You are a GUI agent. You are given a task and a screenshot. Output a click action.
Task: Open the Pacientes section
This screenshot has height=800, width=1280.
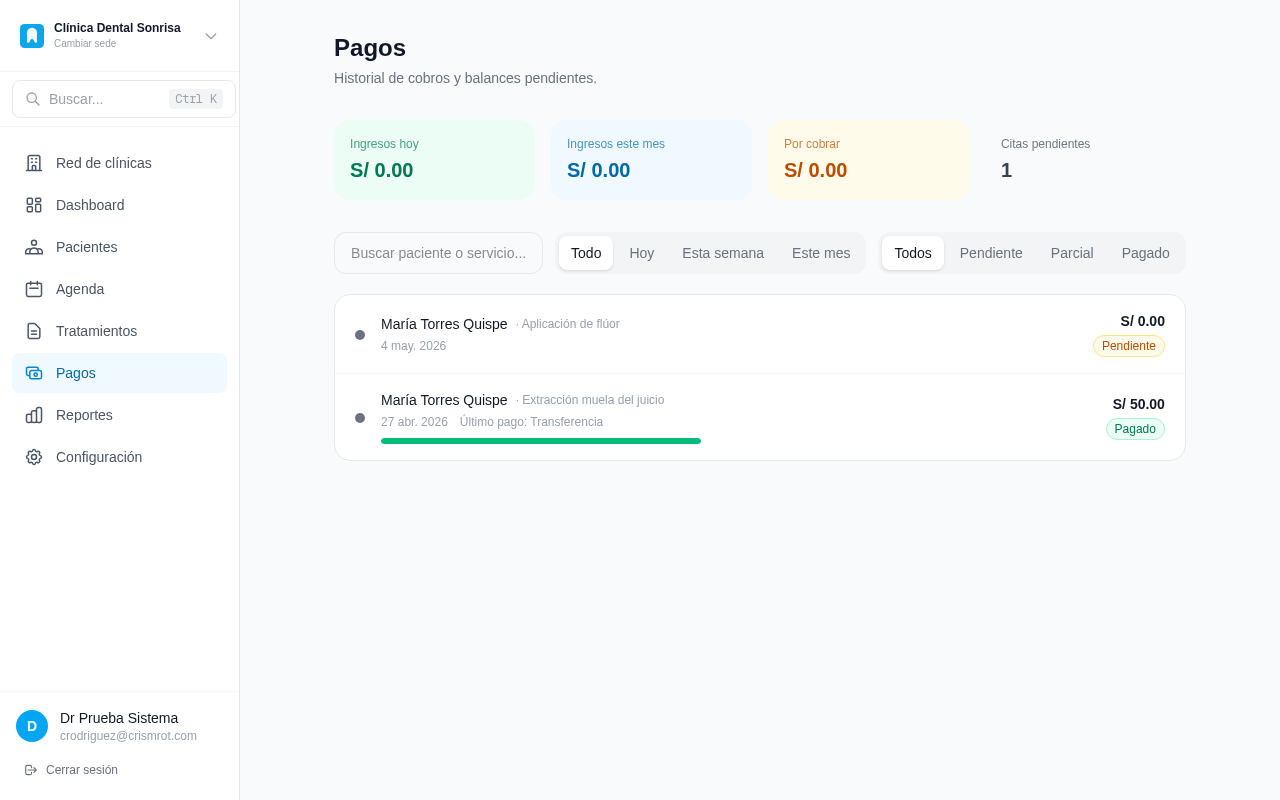coord(120,247)
